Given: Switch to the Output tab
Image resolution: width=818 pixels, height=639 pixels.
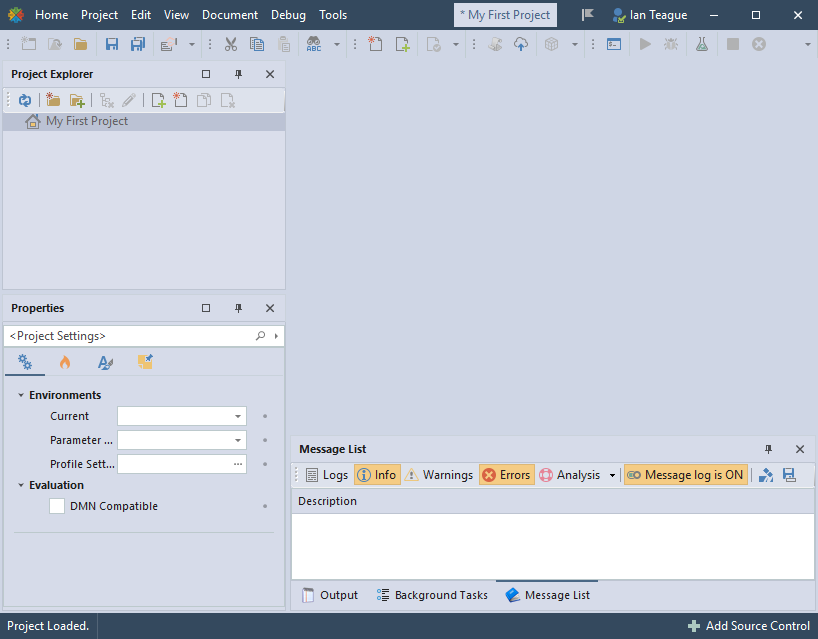Looking at the screenshot, I should [330, 595].
